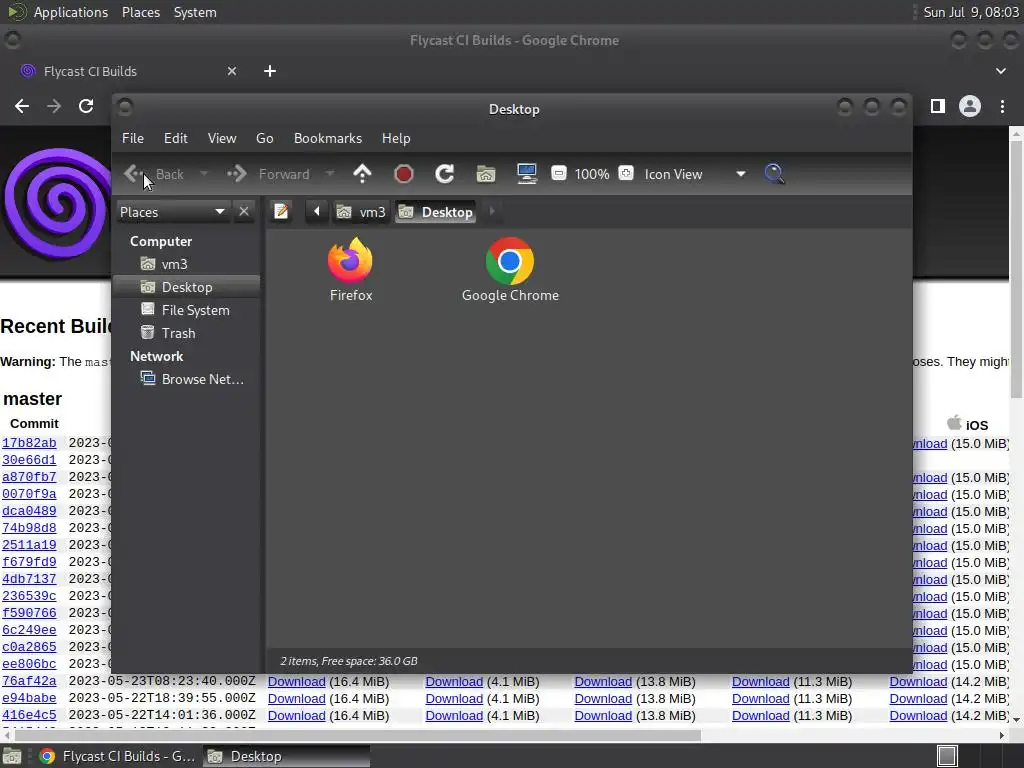1024x768 pixels.
Task: Close the Flycast CI Builds tab
Action: coord(232,71)
